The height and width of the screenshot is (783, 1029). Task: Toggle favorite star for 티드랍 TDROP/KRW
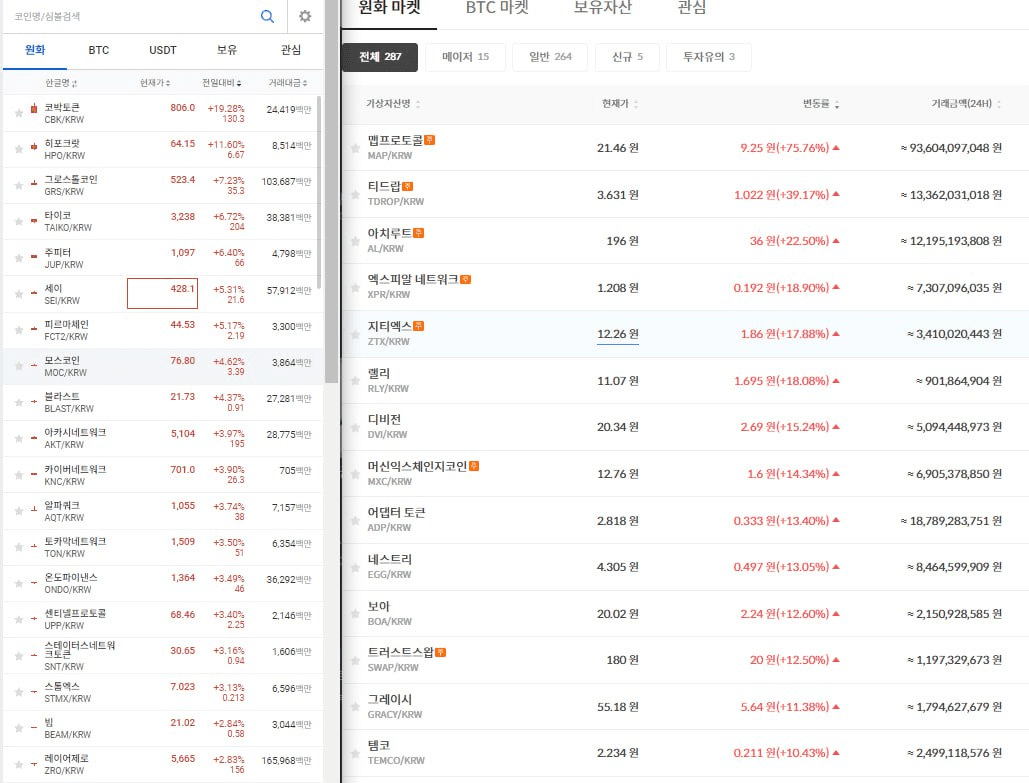354,195
